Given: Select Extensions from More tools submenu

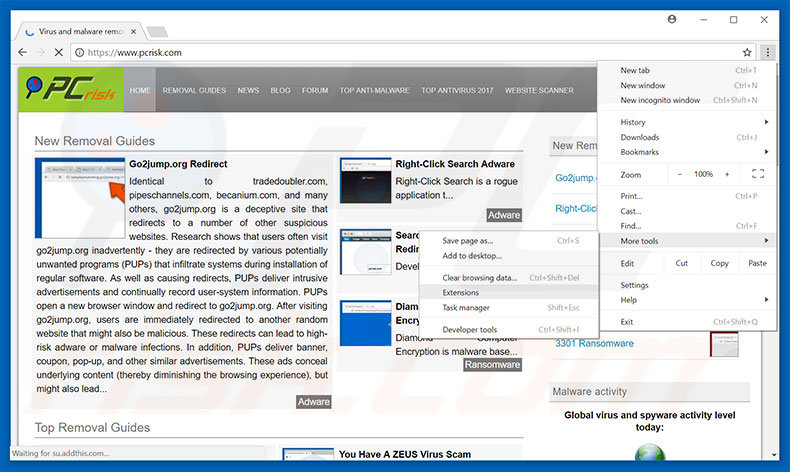Looking at the screenshot, I should pyautogui.click(x=461, y=292).
